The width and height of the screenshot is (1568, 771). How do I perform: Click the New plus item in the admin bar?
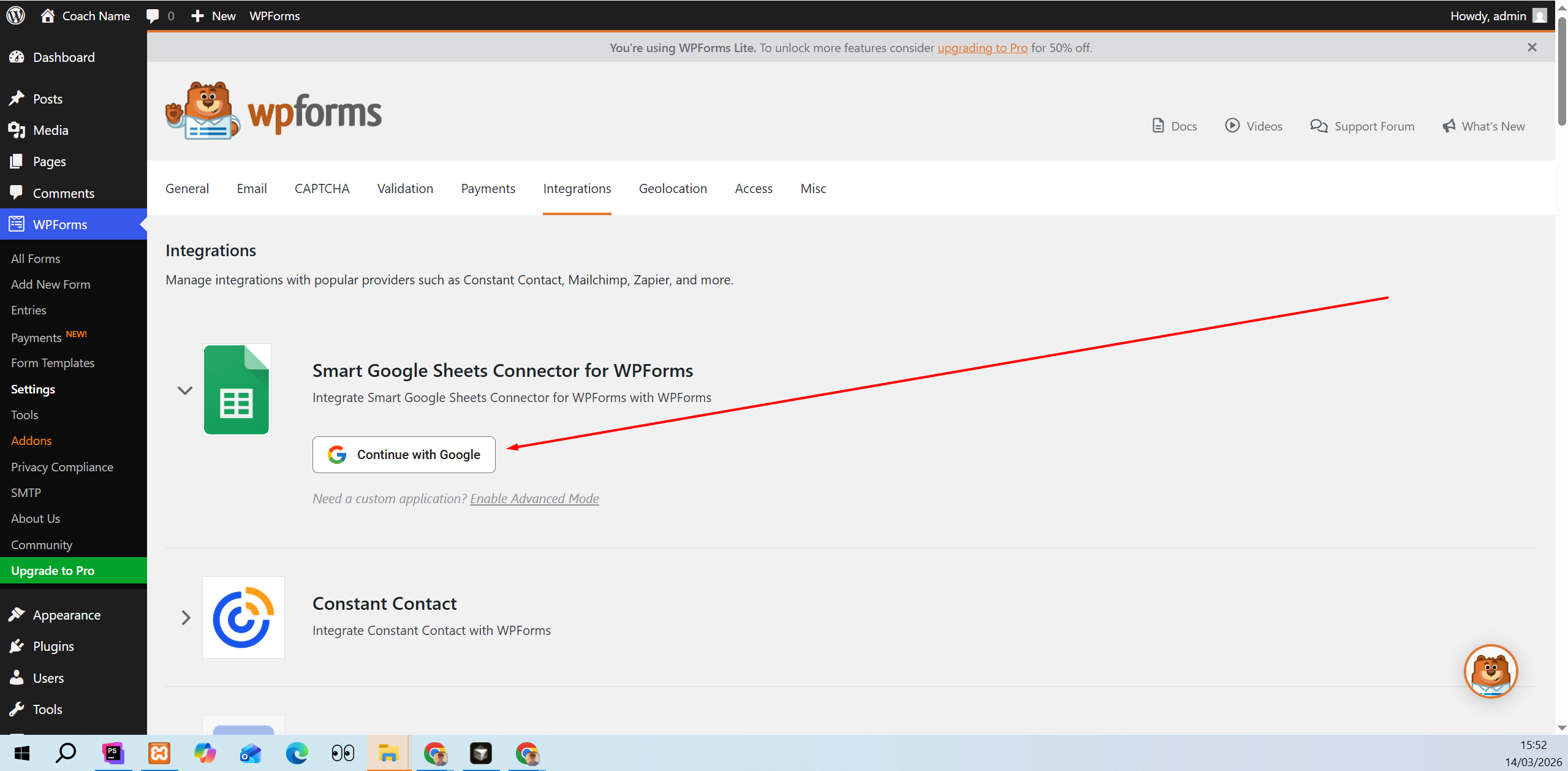213,16
